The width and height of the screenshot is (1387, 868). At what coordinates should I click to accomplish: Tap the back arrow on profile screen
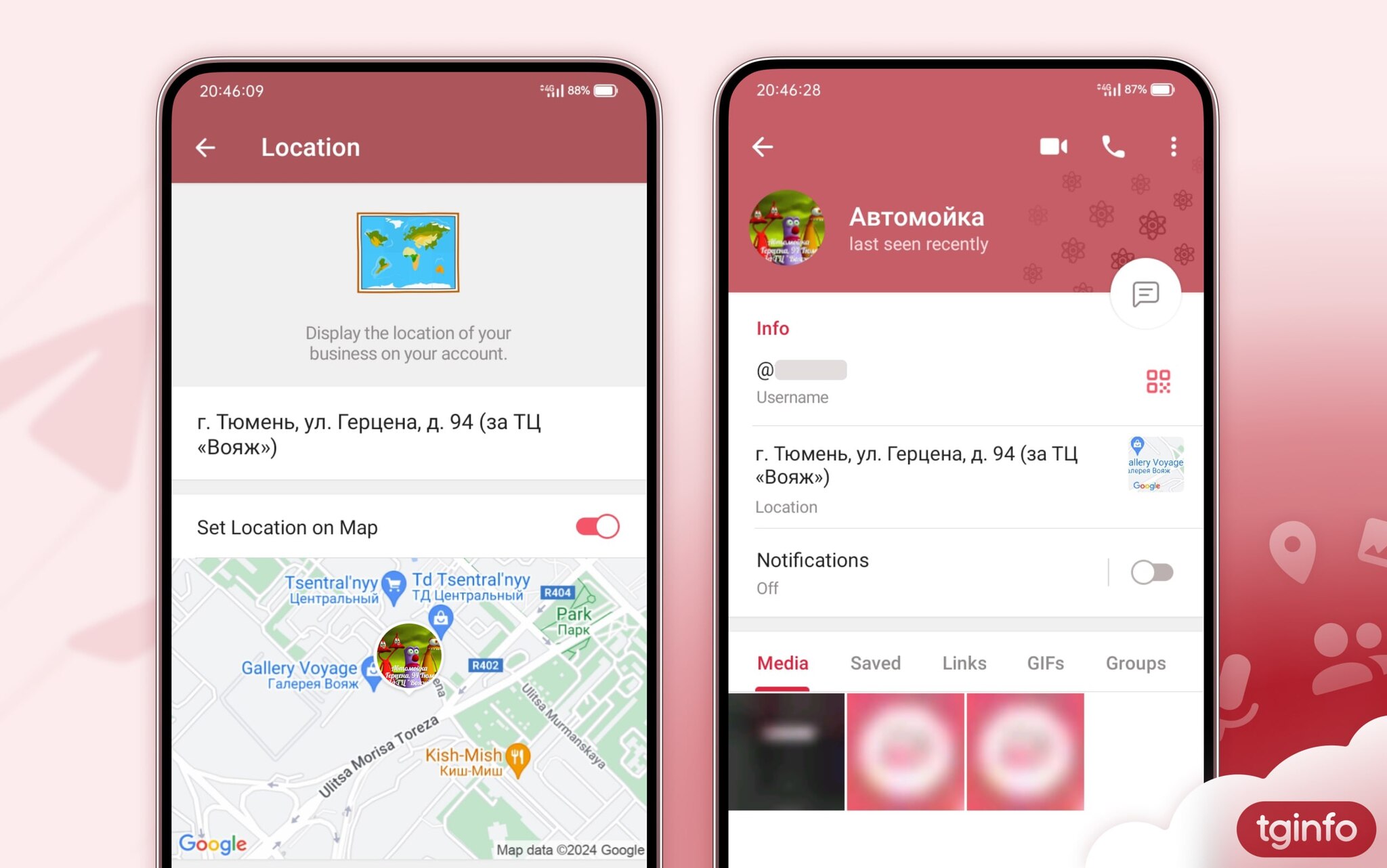pos(763,147)
